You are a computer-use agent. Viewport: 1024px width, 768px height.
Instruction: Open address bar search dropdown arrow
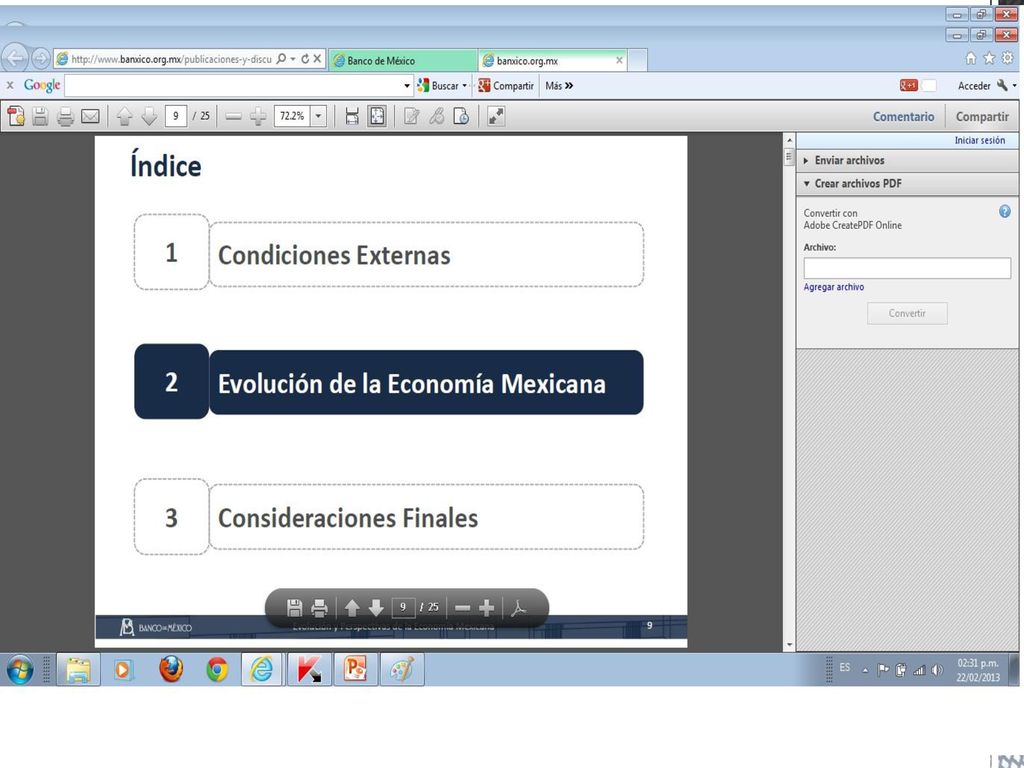[293, 59]
